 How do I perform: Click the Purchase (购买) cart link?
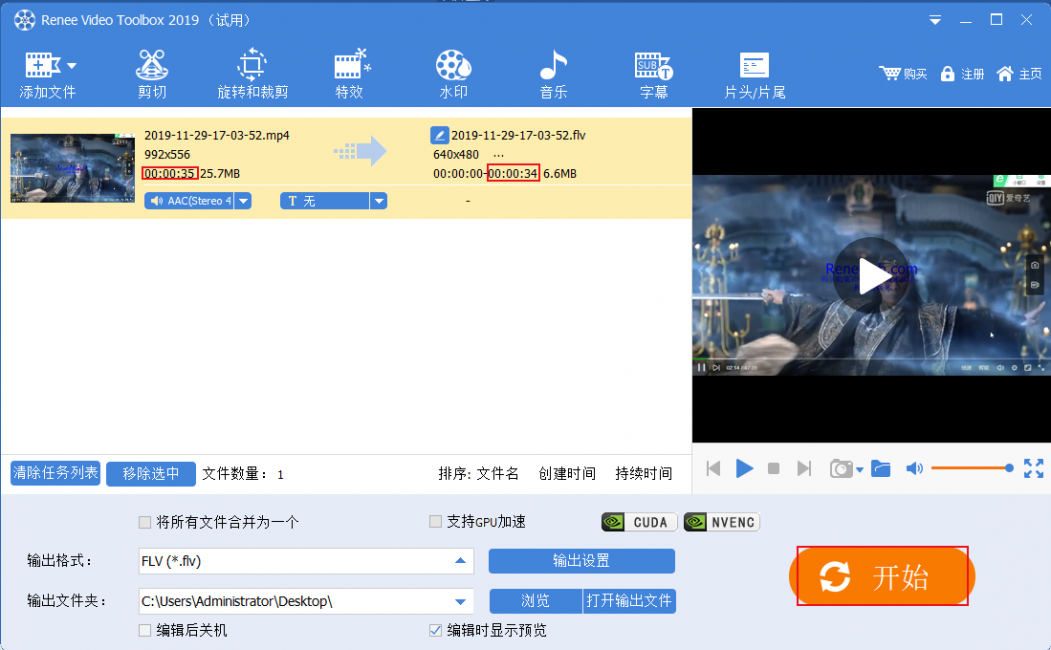(x=903, y=74)
